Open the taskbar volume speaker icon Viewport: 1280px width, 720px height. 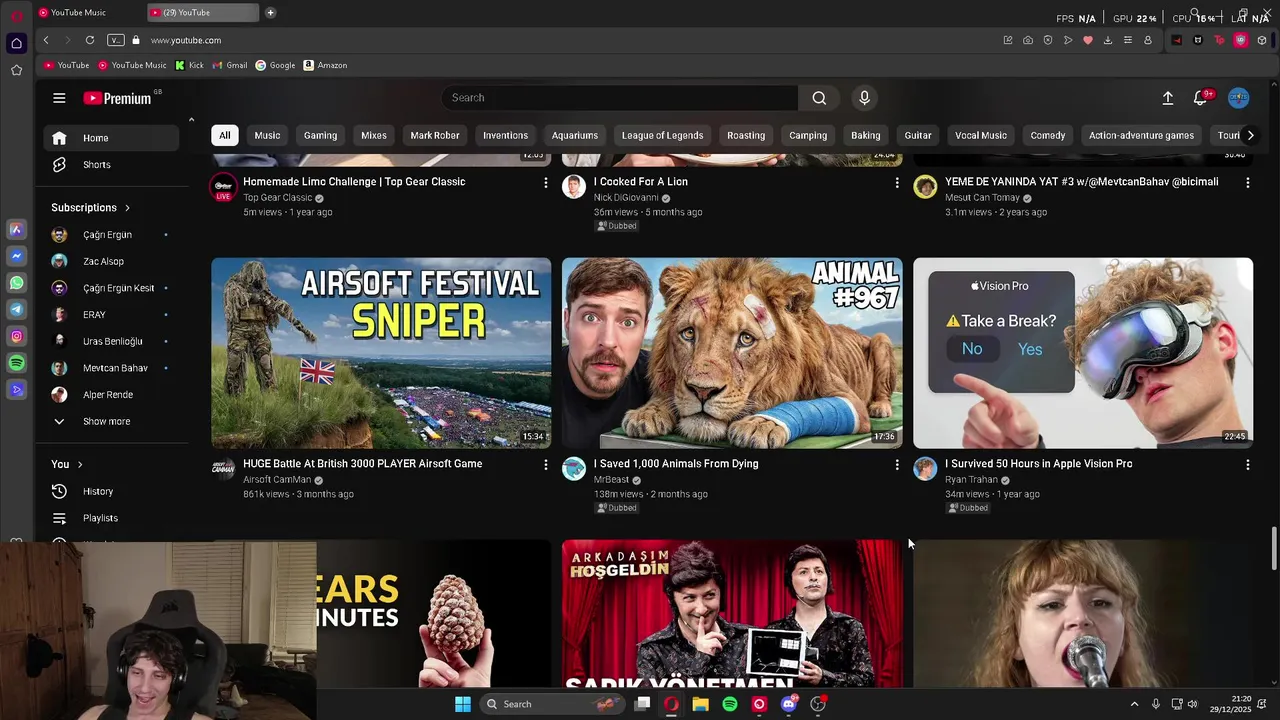pos(1192,704)
